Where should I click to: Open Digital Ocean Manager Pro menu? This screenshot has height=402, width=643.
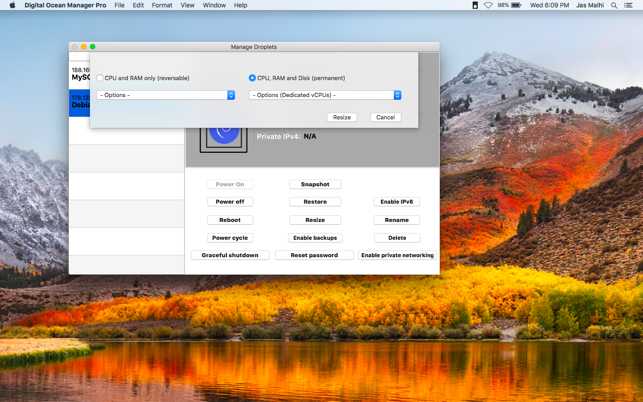[x=65, y=5]
